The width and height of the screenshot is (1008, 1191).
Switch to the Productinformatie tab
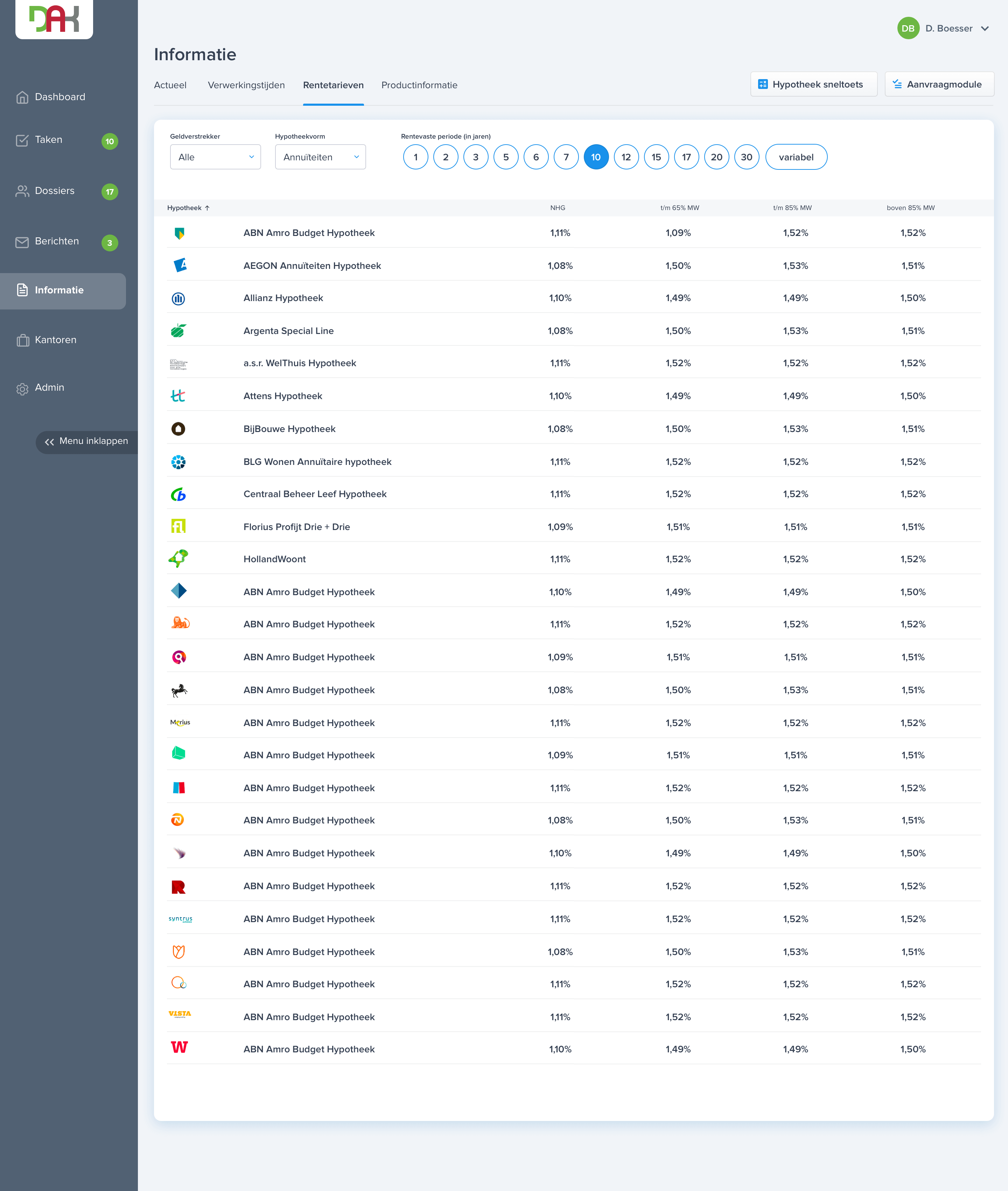419,85
